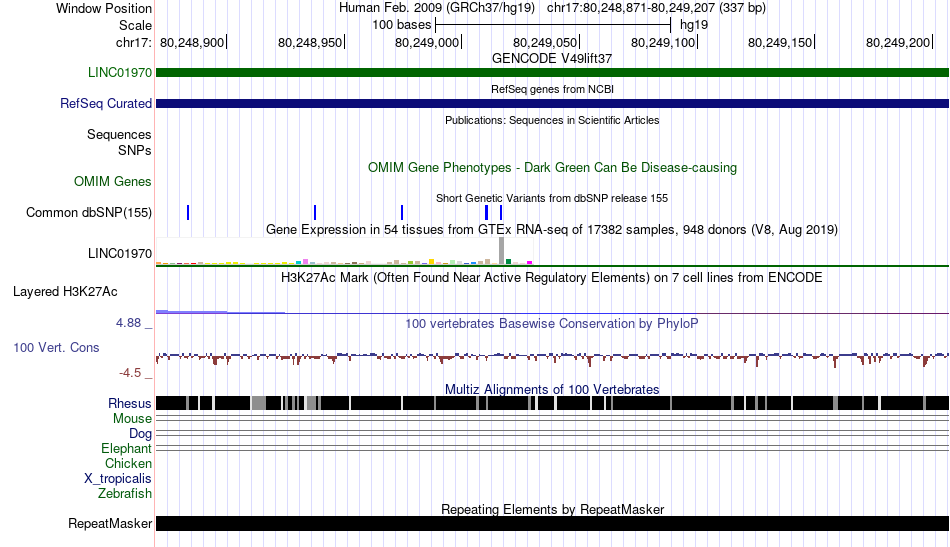Click the 80,249,200 ruler position label
The height and width of the screenshot is (547, 950).
[x=898, y=42]
